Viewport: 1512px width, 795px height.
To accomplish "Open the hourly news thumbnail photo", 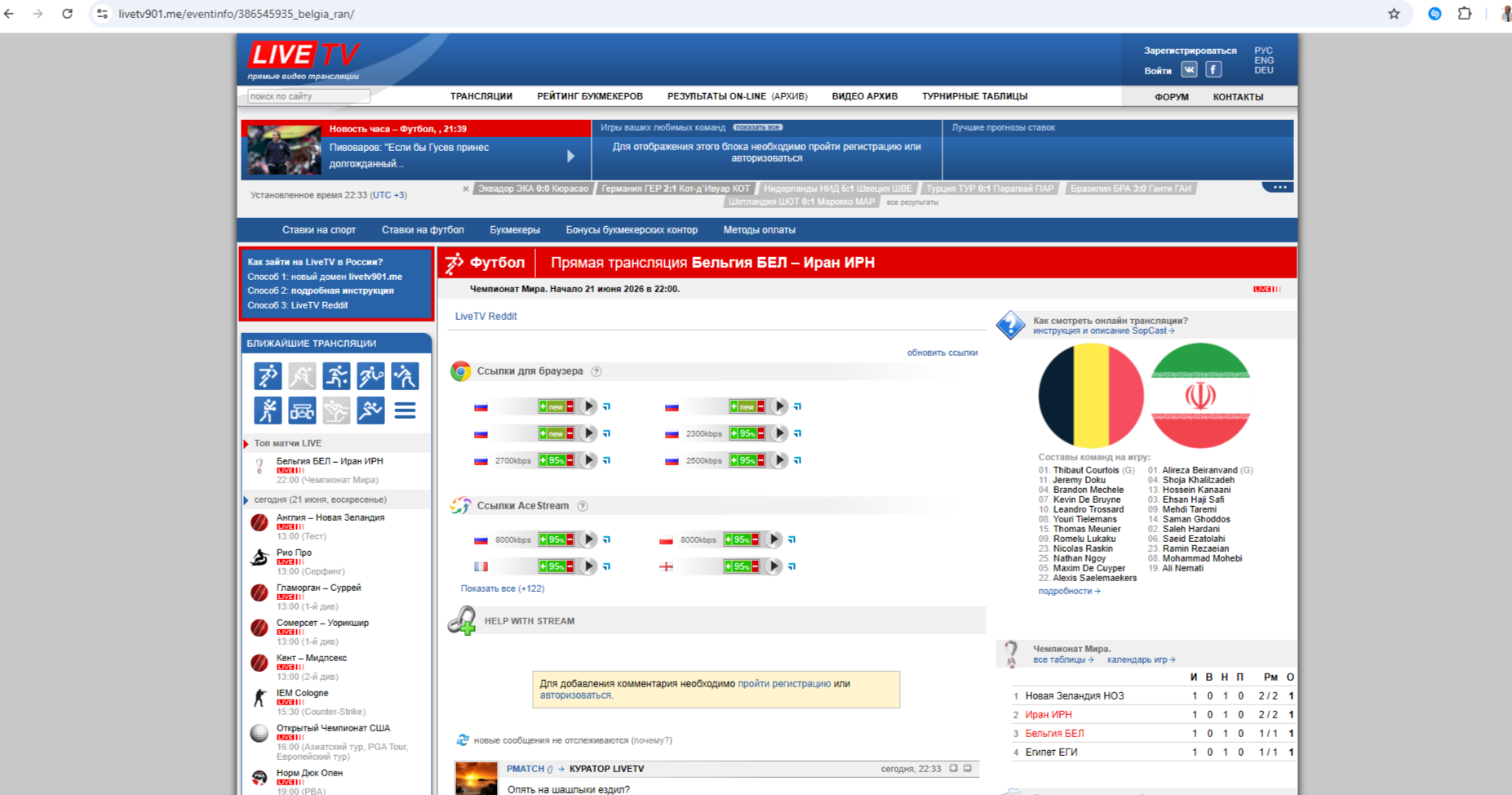I will click(285, 149).
